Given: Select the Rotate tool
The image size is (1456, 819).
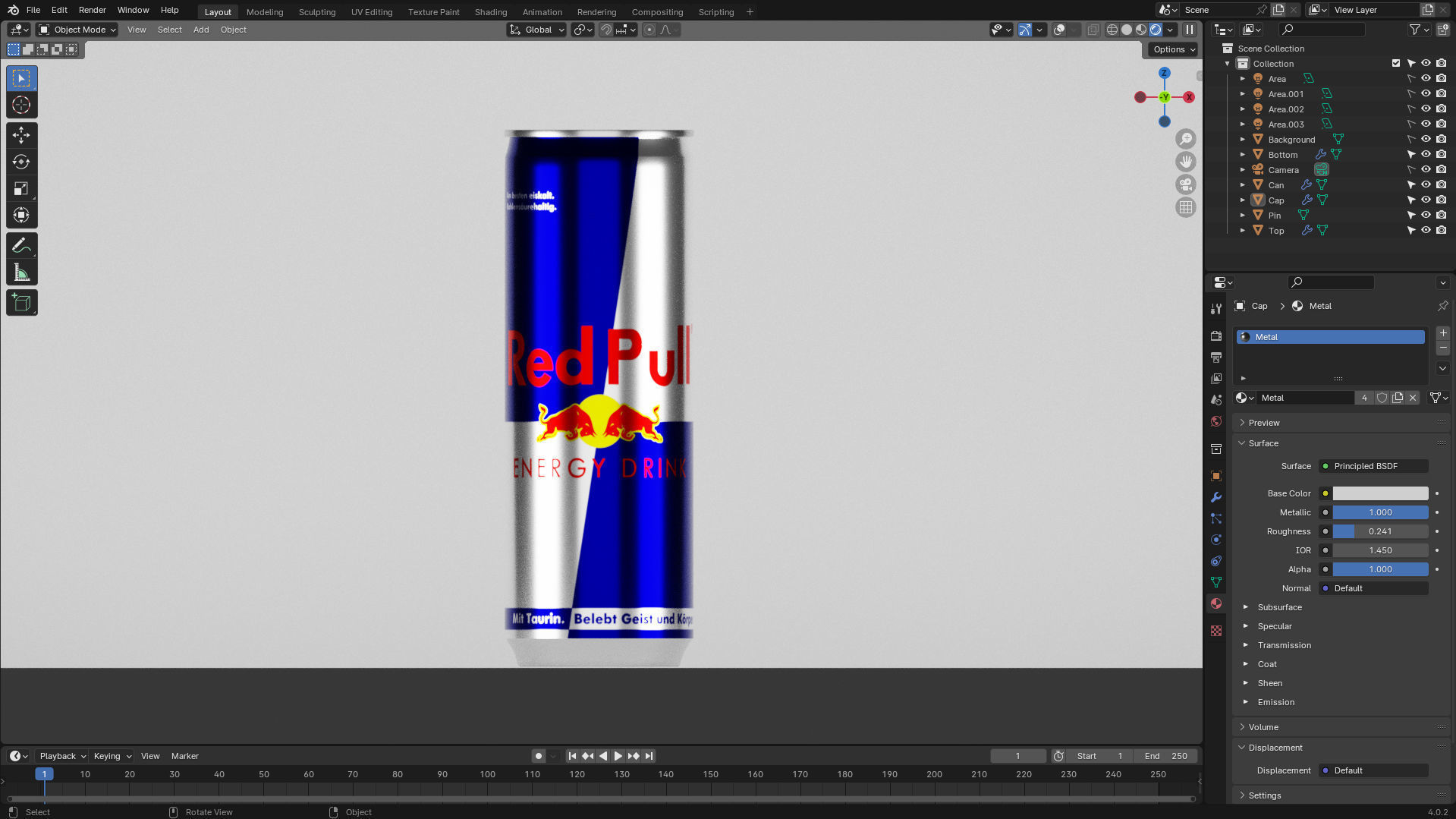Looking at the screenshot, I should [21, 162].
